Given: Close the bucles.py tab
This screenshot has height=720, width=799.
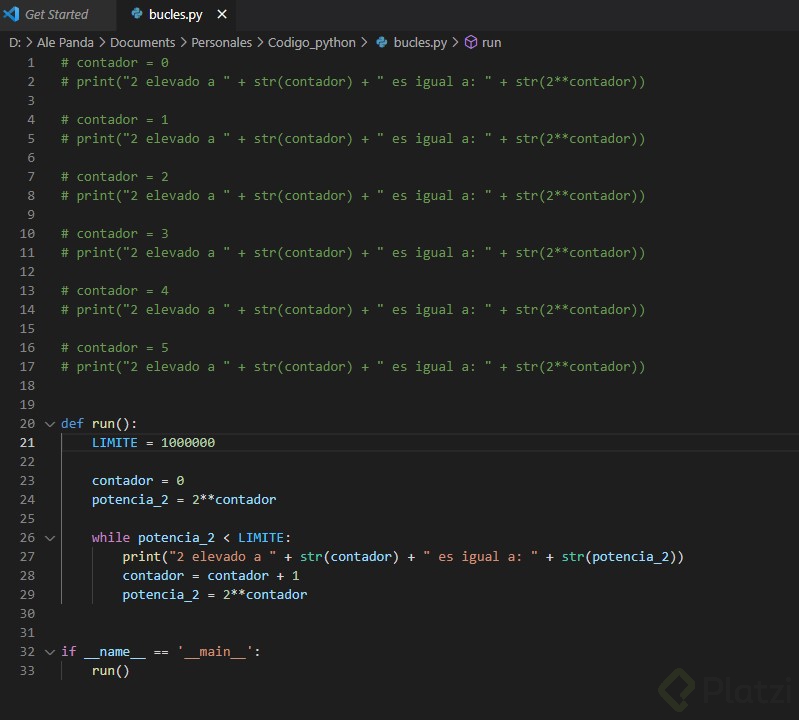Looking at the screenshot, I should (x=222, y=14).
